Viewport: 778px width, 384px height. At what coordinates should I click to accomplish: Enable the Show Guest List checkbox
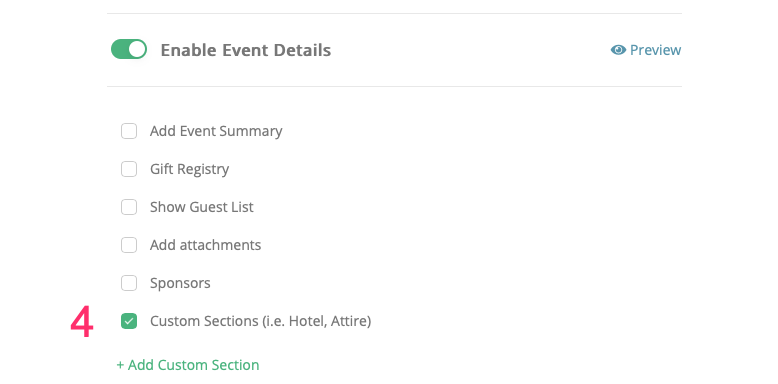tap(129, 207)
